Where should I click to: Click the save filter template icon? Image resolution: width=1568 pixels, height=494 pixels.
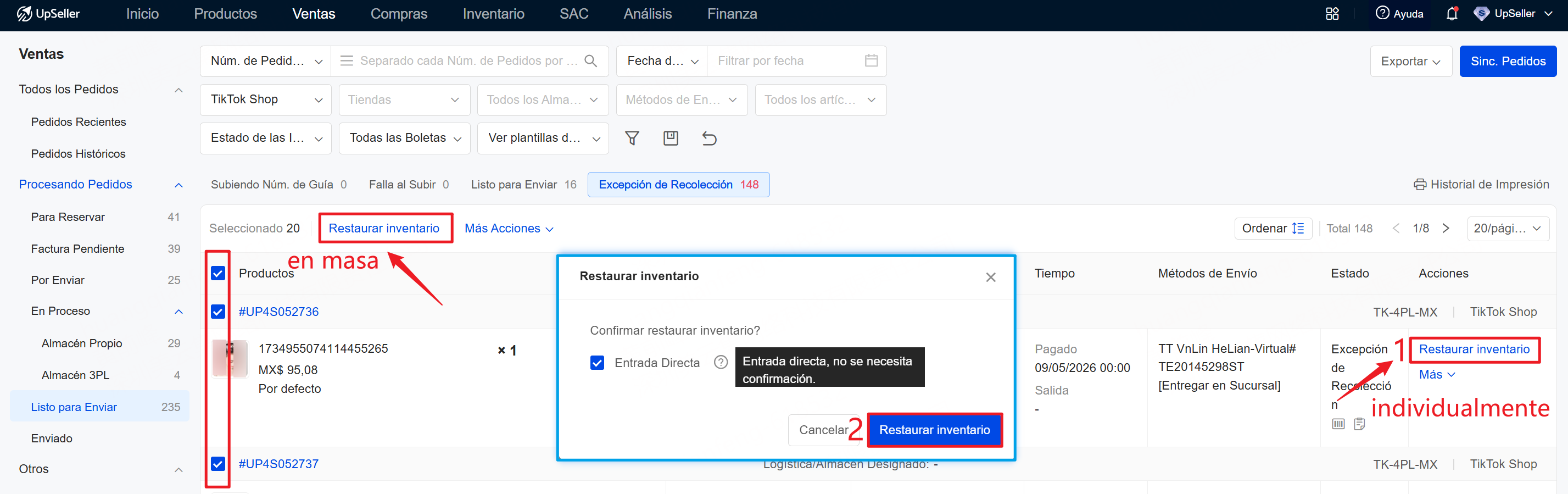(x=670, y=138)
